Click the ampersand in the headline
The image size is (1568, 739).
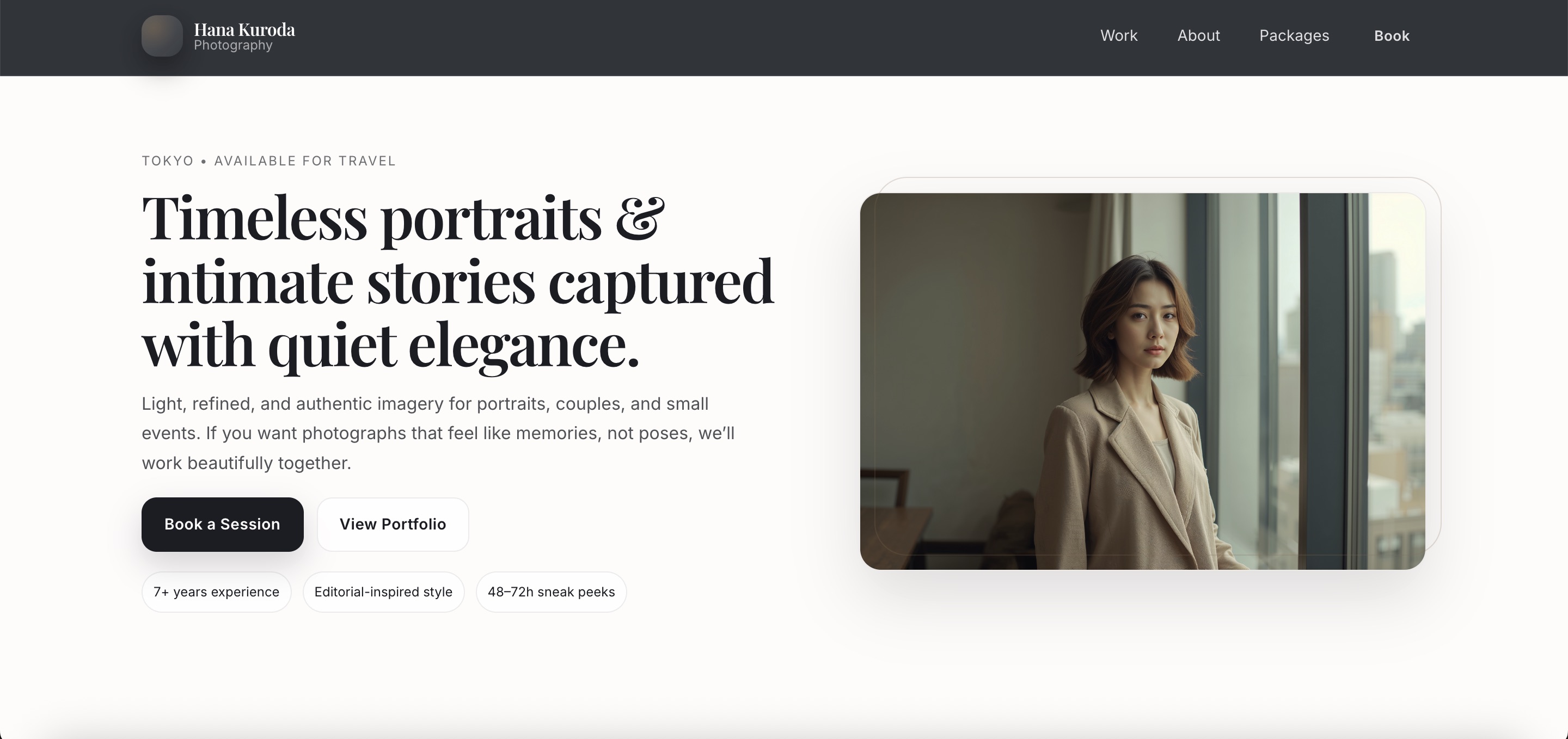(x=639, y=217)
